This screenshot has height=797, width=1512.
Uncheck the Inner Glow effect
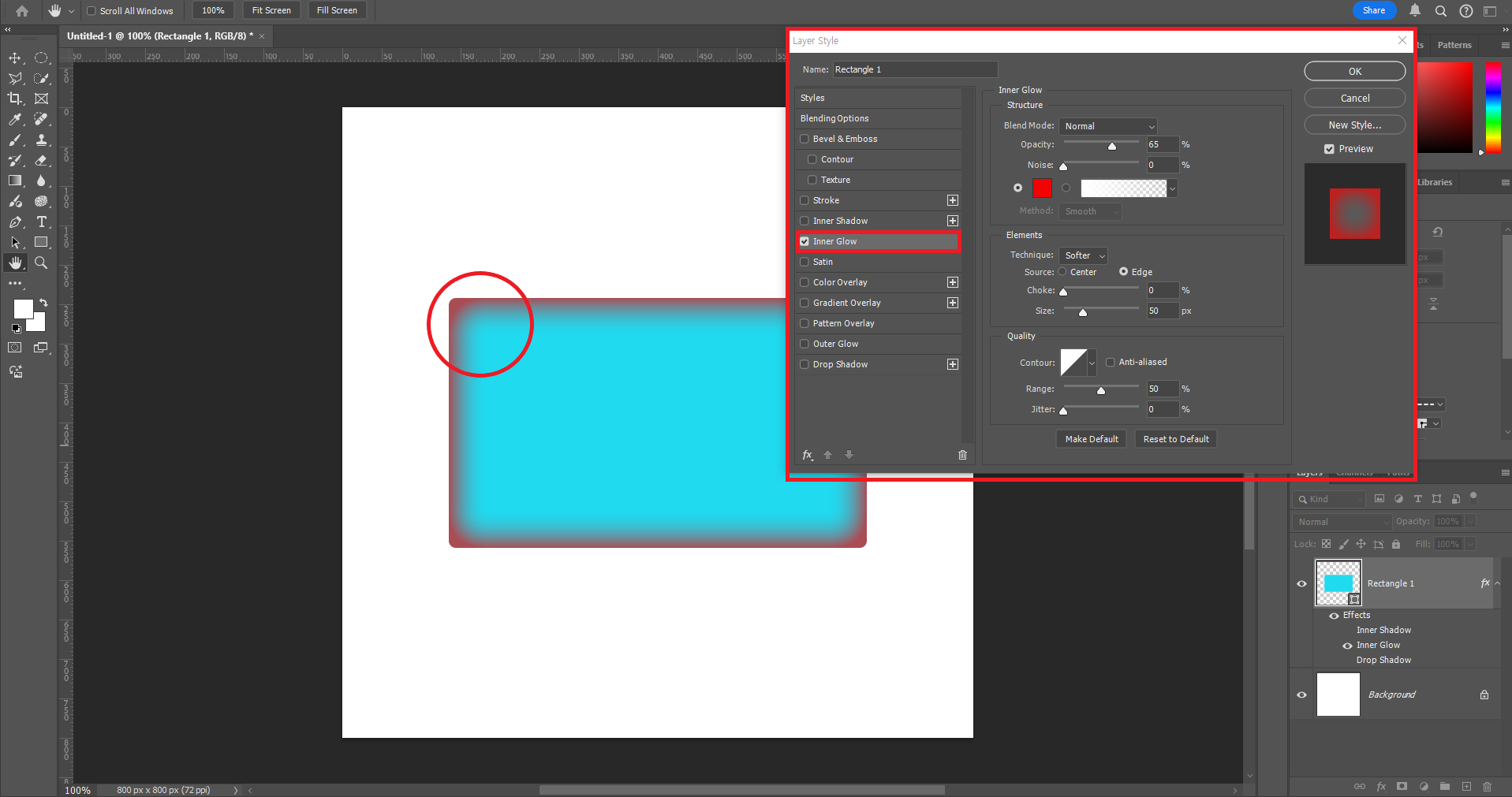click(805, 241)
